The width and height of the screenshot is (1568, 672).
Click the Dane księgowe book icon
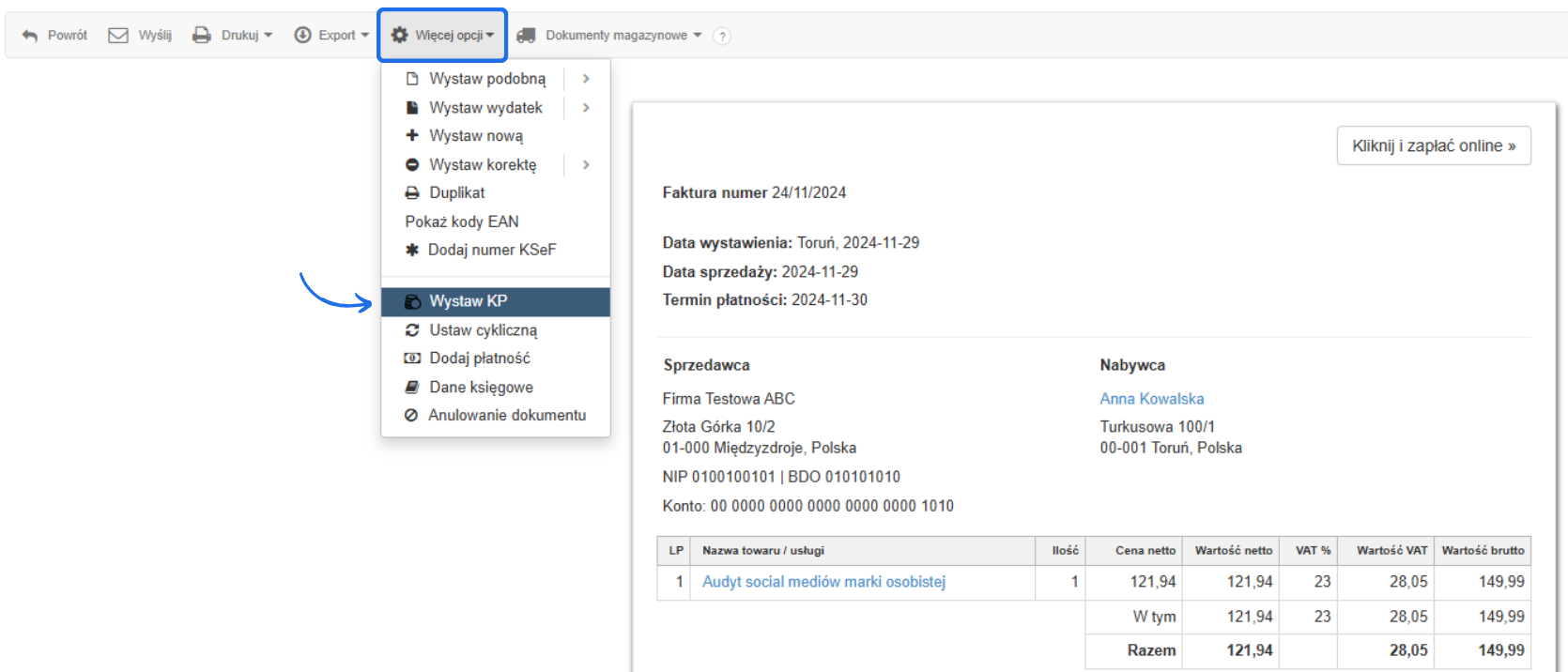coord(412,388)
